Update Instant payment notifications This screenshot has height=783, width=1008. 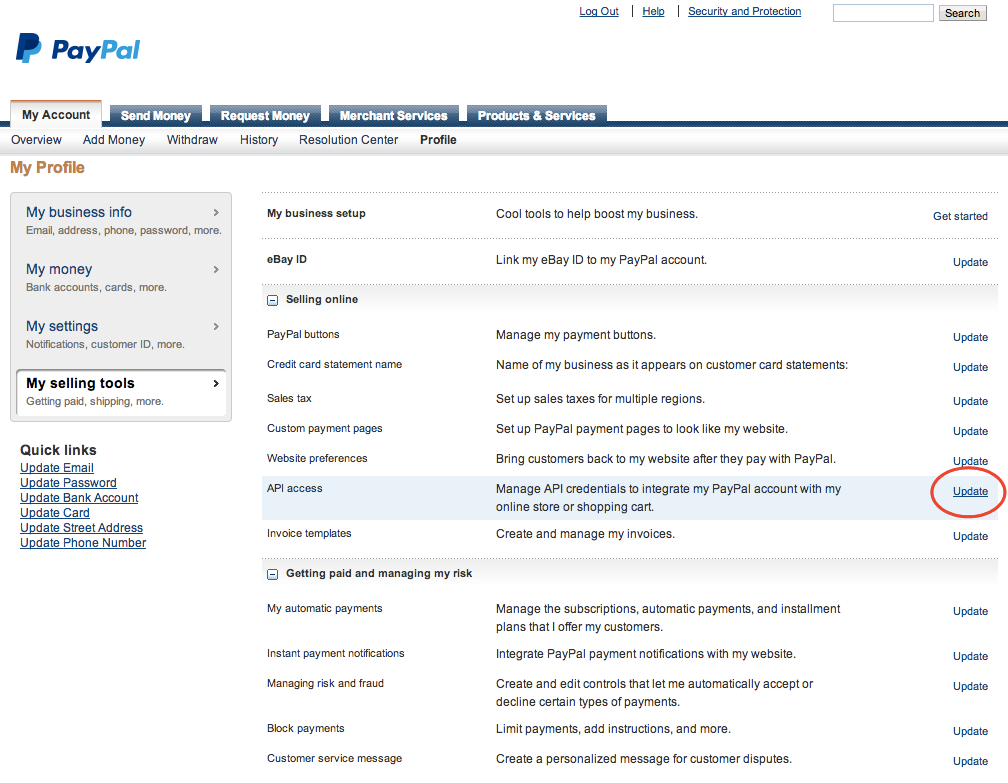coord(970,656)
